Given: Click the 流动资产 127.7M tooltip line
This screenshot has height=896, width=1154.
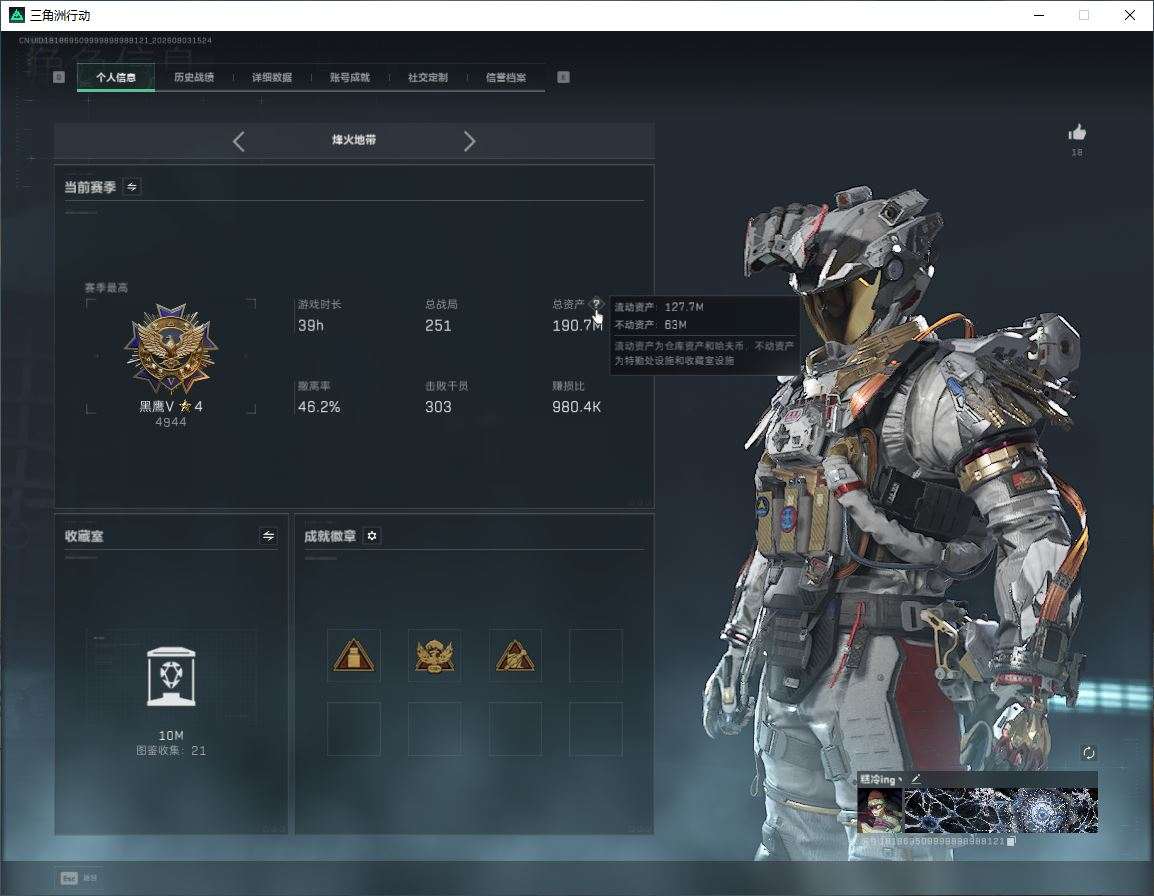Looking at the screenshot, I should point(659,306).
